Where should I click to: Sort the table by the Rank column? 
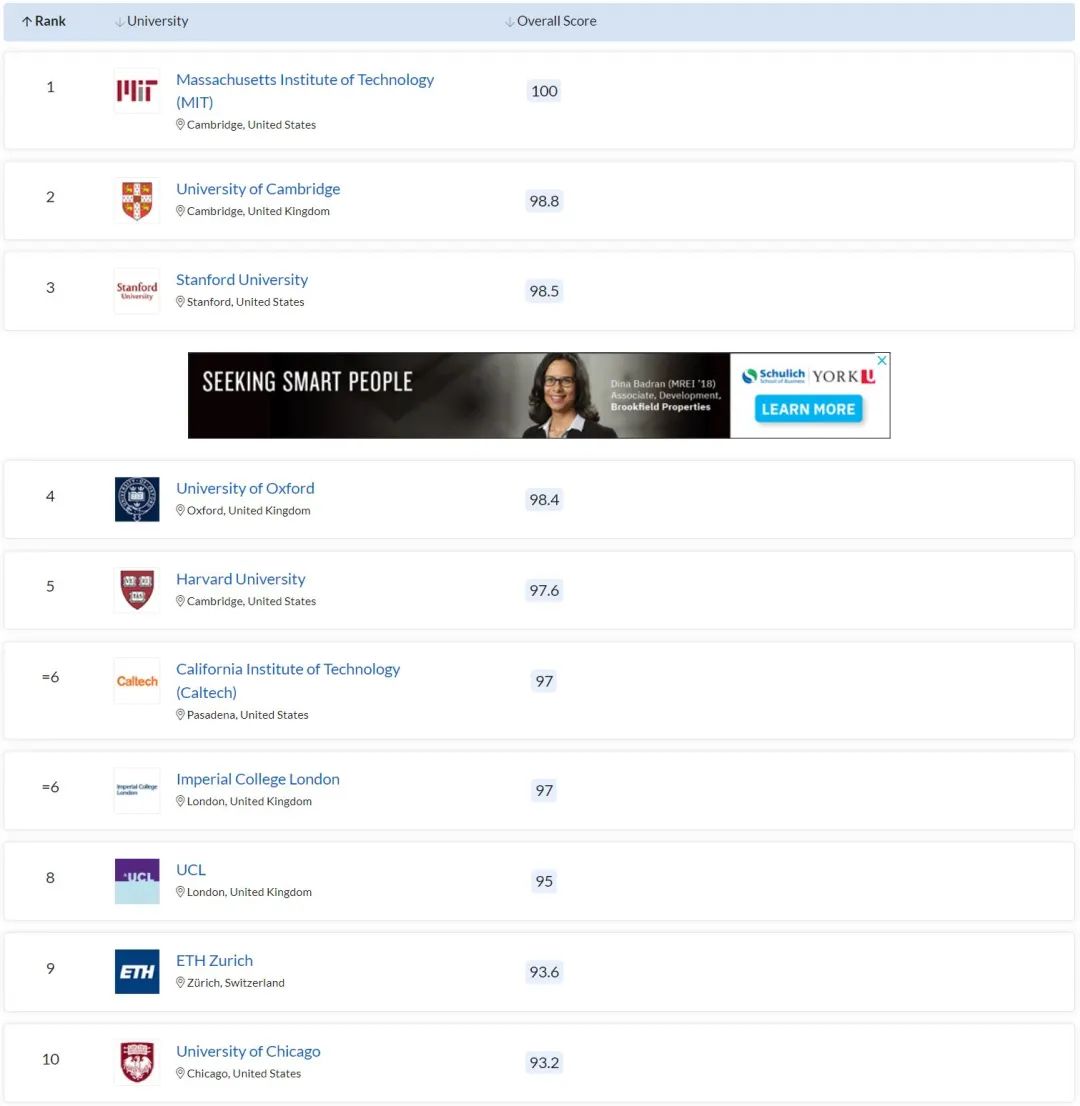[x=44, y=21]
